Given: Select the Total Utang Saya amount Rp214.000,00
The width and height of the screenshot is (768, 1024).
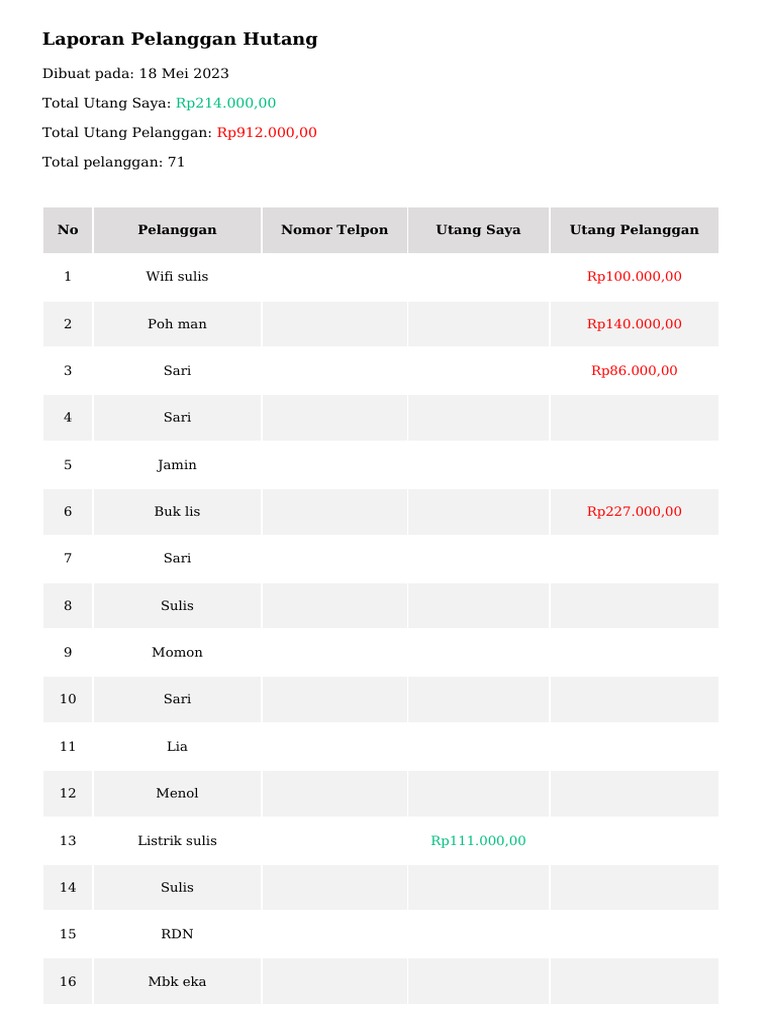Looking at the screenshot, I should [x=226, y=103].
